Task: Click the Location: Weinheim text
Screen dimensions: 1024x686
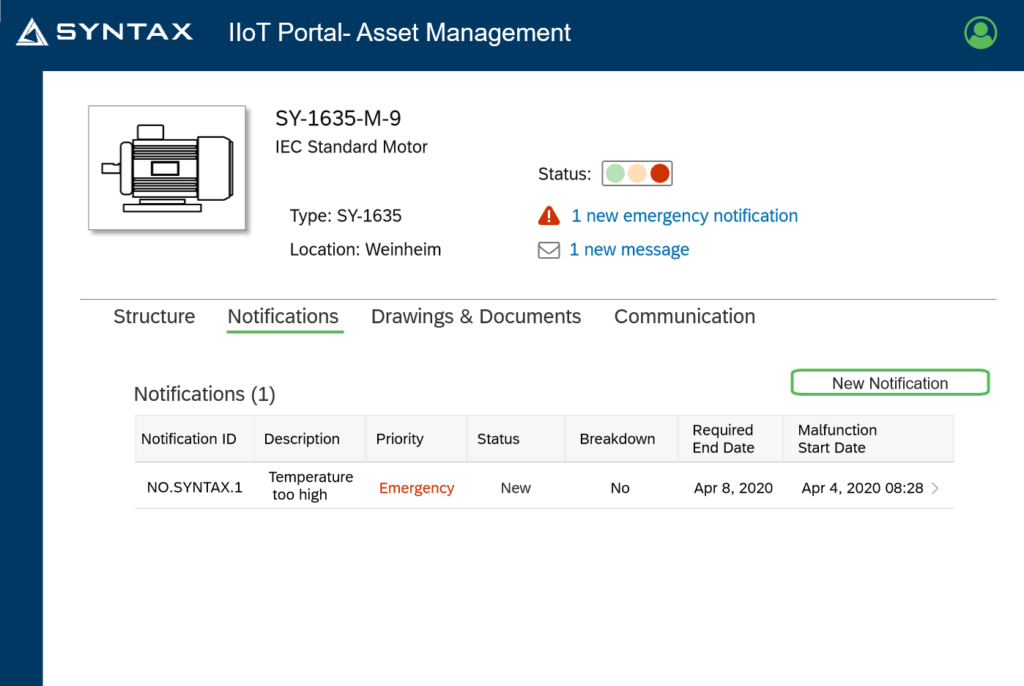Action: pos(365,250)
